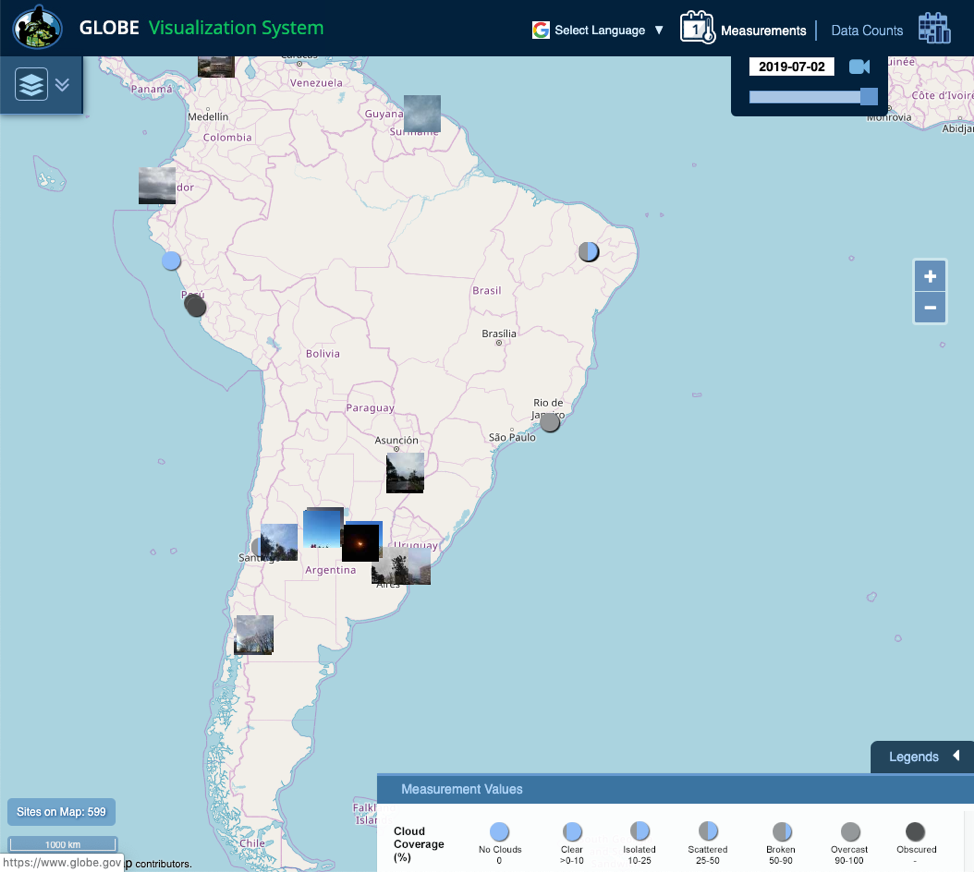Switch to the Data Counts tab
Screen dimensions: 974x872
[867, 30]
